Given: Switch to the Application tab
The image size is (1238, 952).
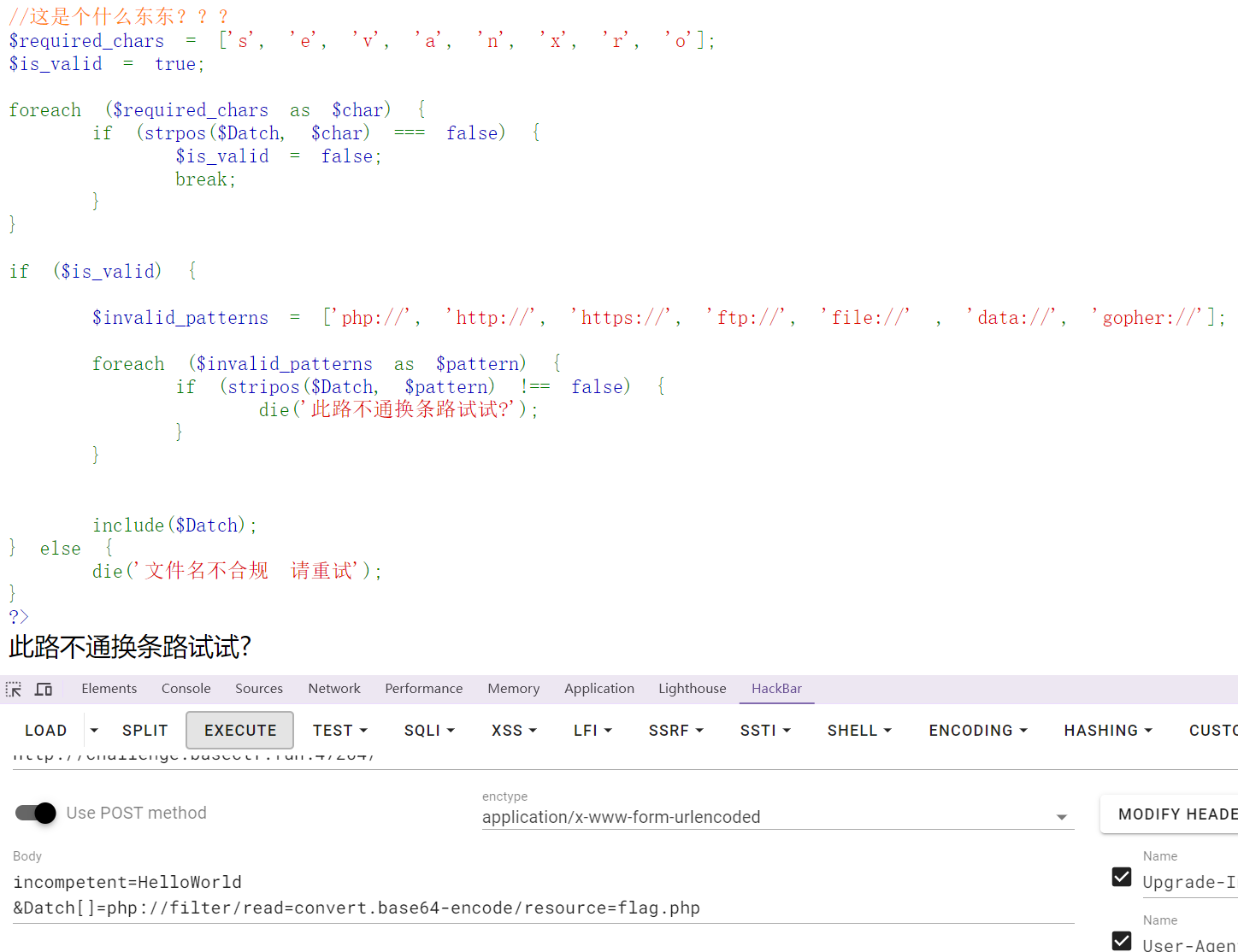Looking at the screenshot, I should coord(599,689).
